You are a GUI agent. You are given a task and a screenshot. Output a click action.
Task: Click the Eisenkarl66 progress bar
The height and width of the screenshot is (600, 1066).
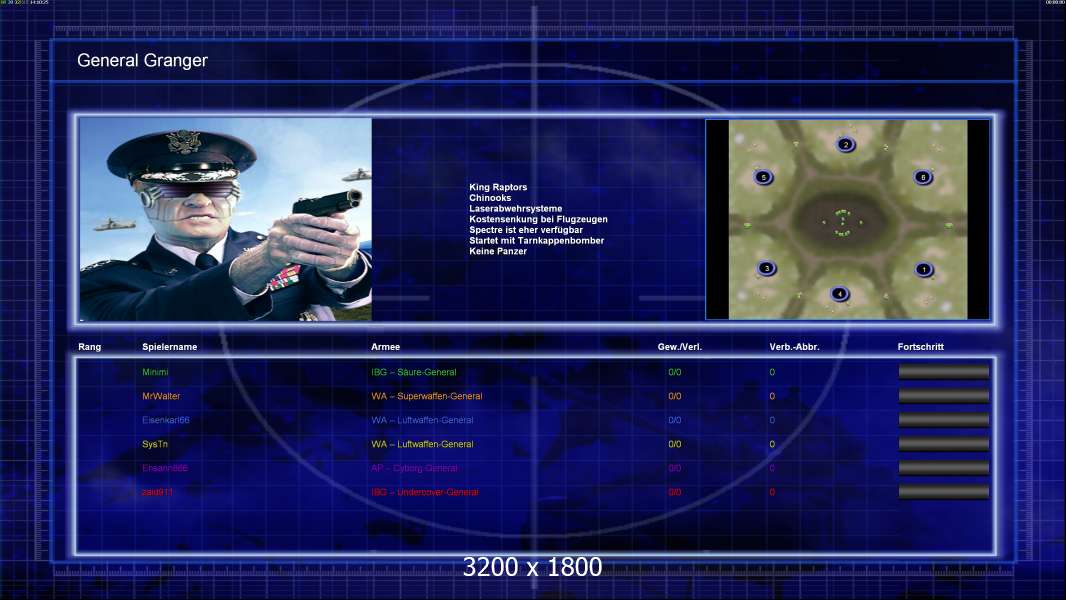[944, 420]
